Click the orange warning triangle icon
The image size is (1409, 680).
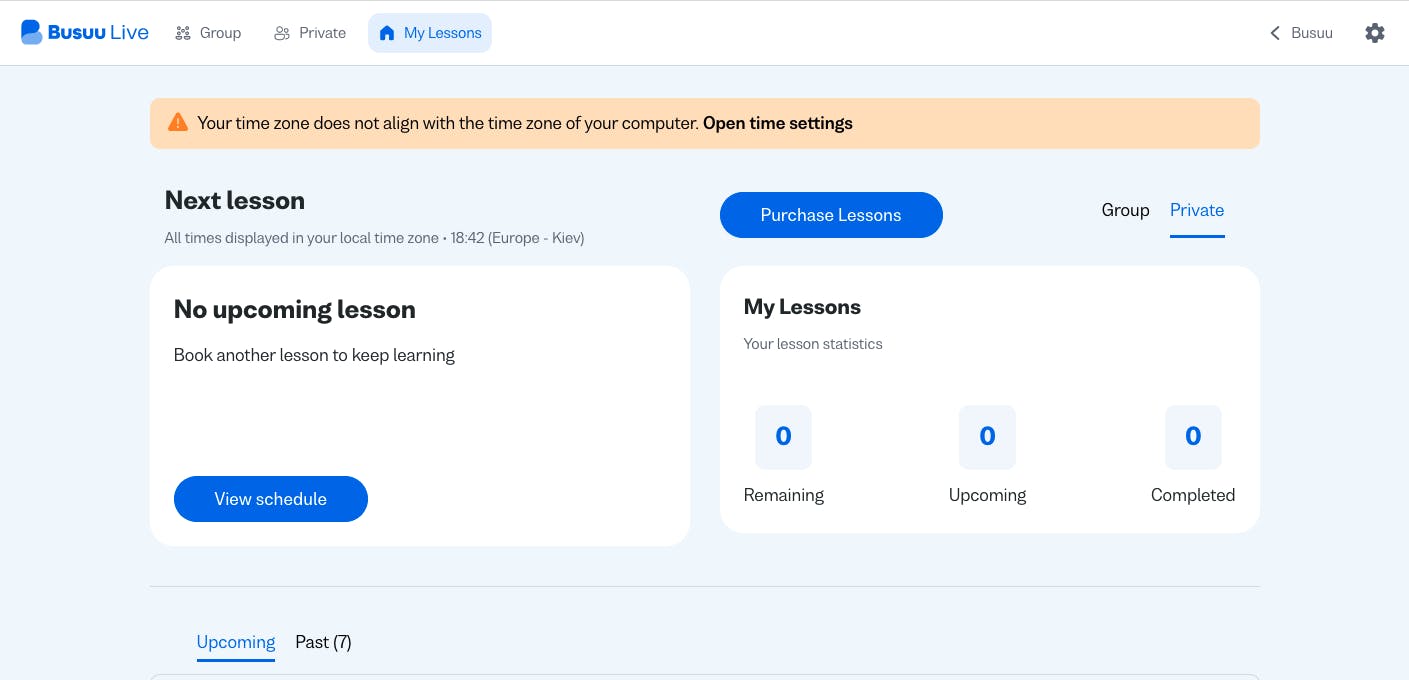pyautogui.click(x=178, y=123)
